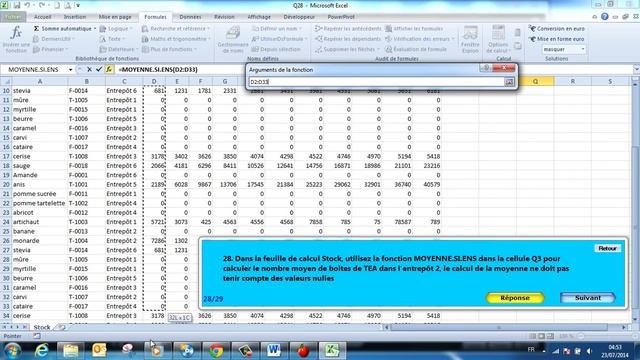Image resolution: width=640 pixels, height=360 pixels.
Task: Click the Select All corner of the sheet
Action: (x=6, y=82)
